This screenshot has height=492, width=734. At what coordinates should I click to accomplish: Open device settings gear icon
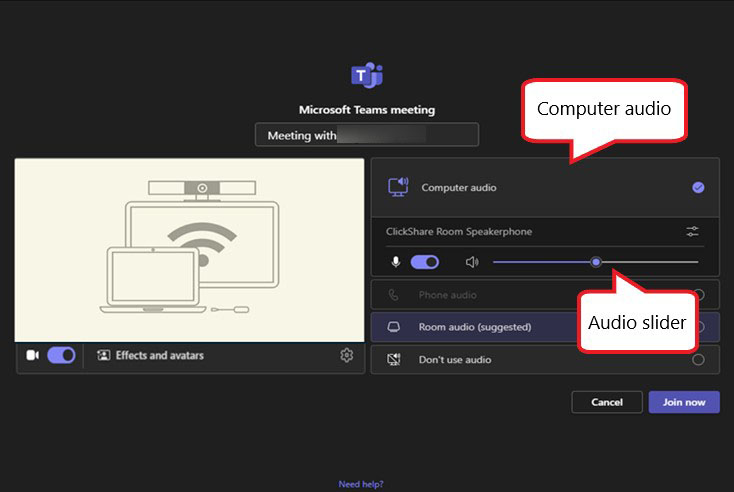click(346, 355)
